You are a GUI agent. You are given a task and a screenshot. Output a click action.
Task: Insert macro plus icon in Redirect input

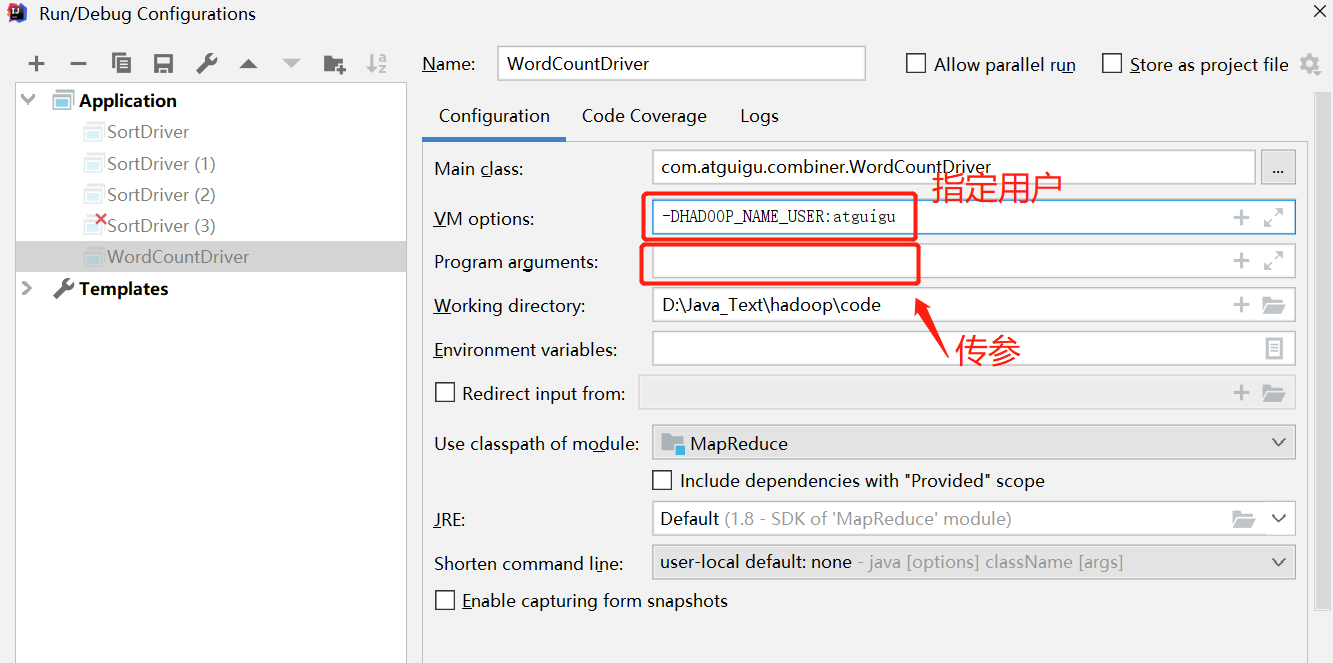(1241, 393)
